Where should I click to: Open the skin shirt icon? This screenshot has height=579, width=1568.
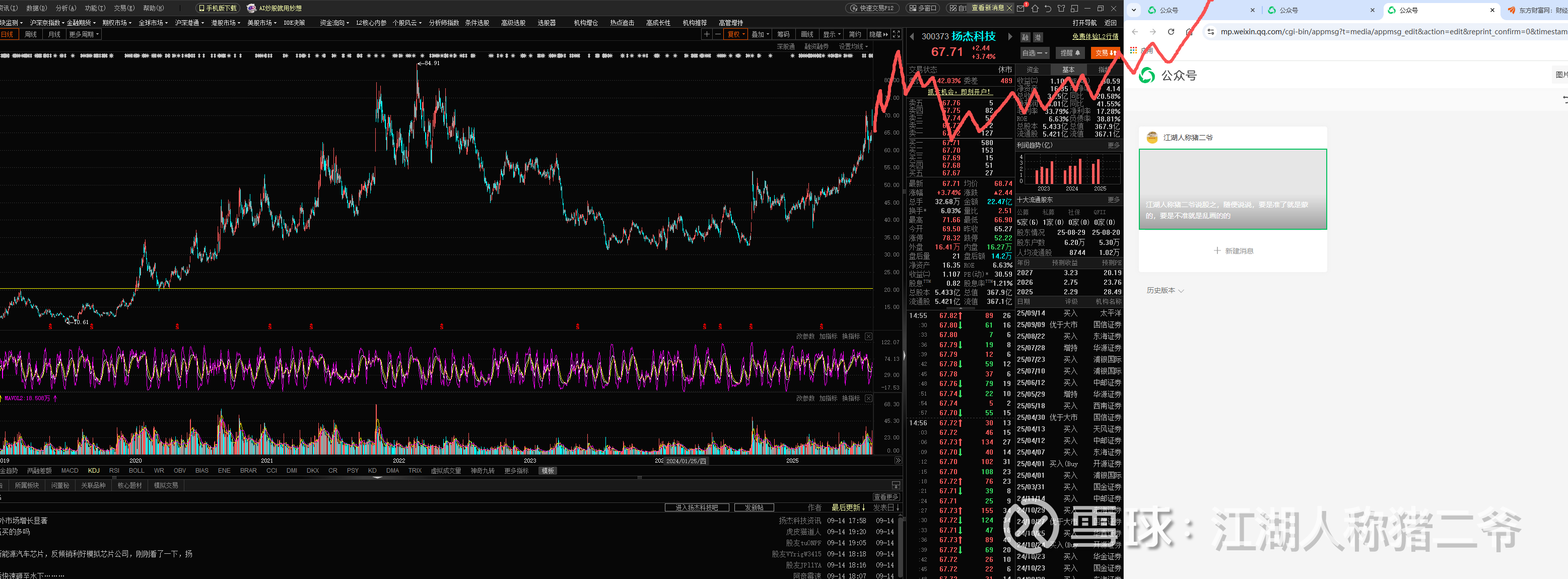[x=1061, y=8]
